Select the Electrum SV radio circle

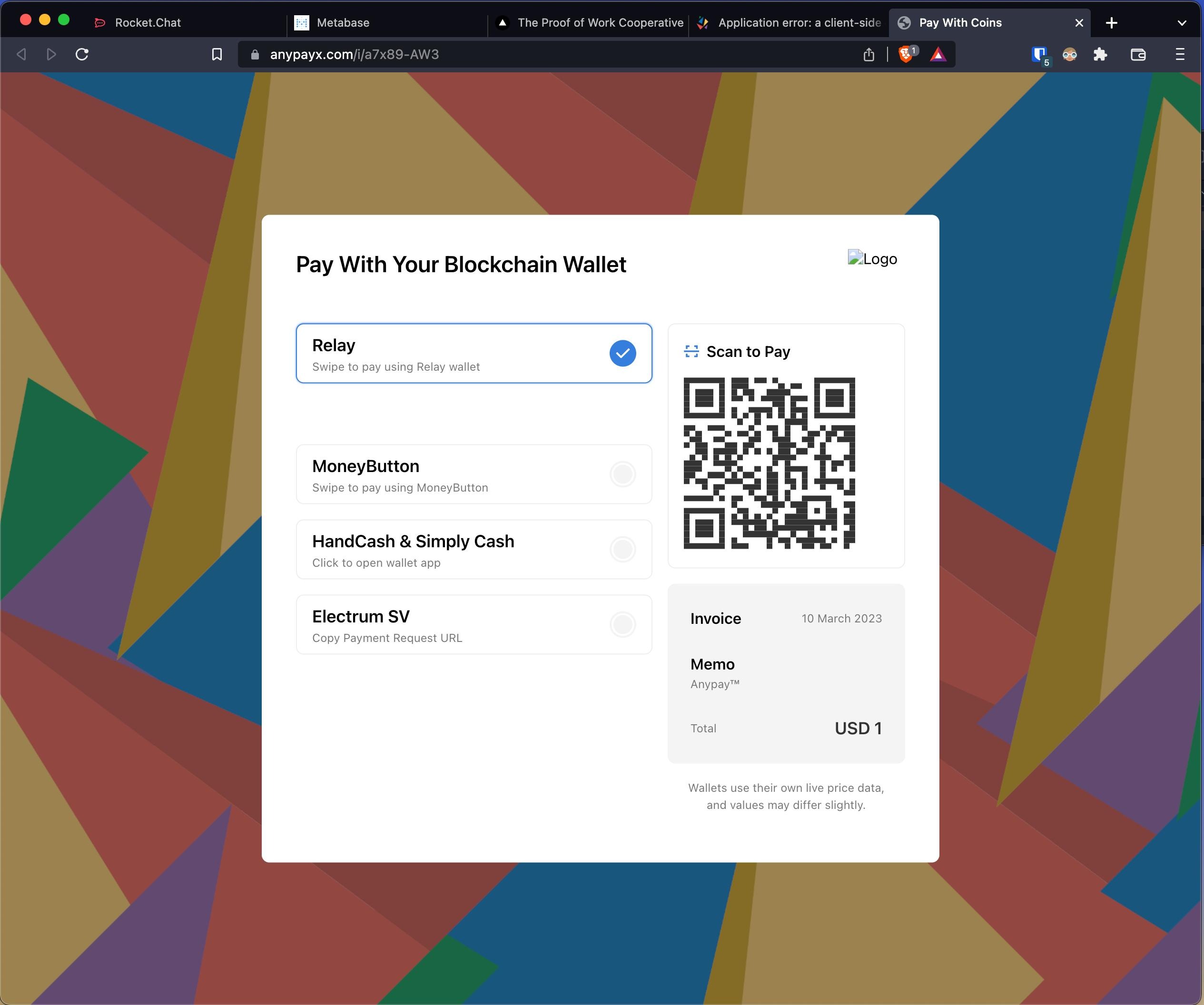point(622,624)
